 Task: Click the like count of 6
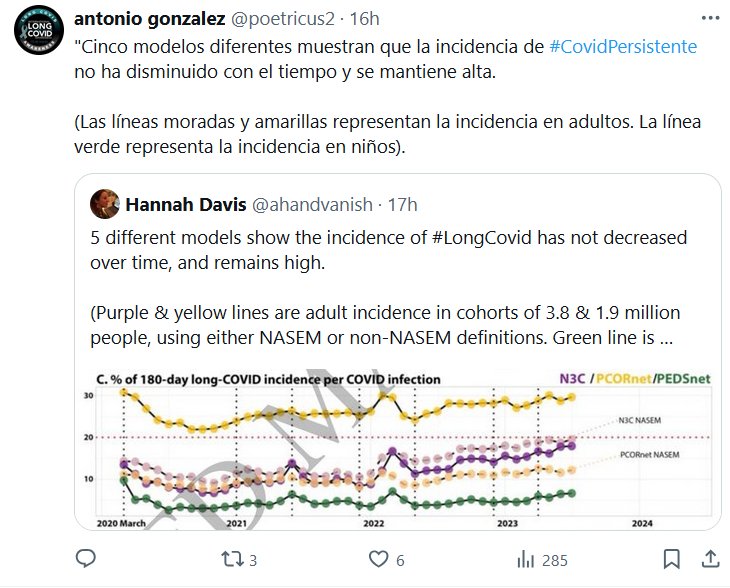click(x=400, y=560)
